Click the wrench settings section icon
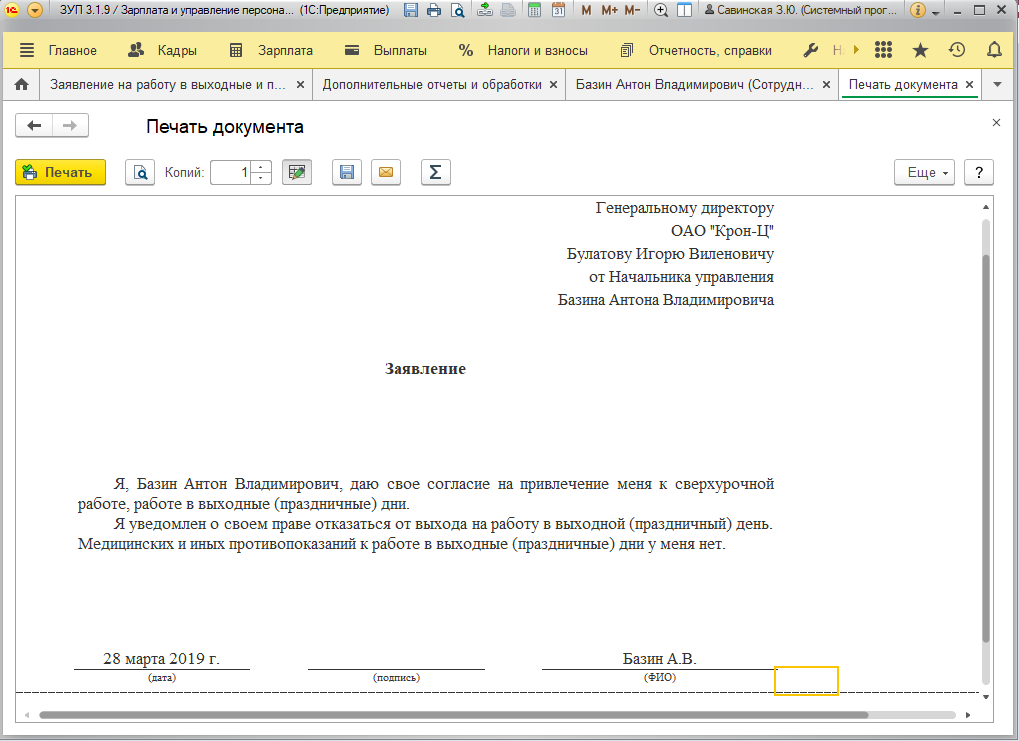 click(x=810, y=50)
